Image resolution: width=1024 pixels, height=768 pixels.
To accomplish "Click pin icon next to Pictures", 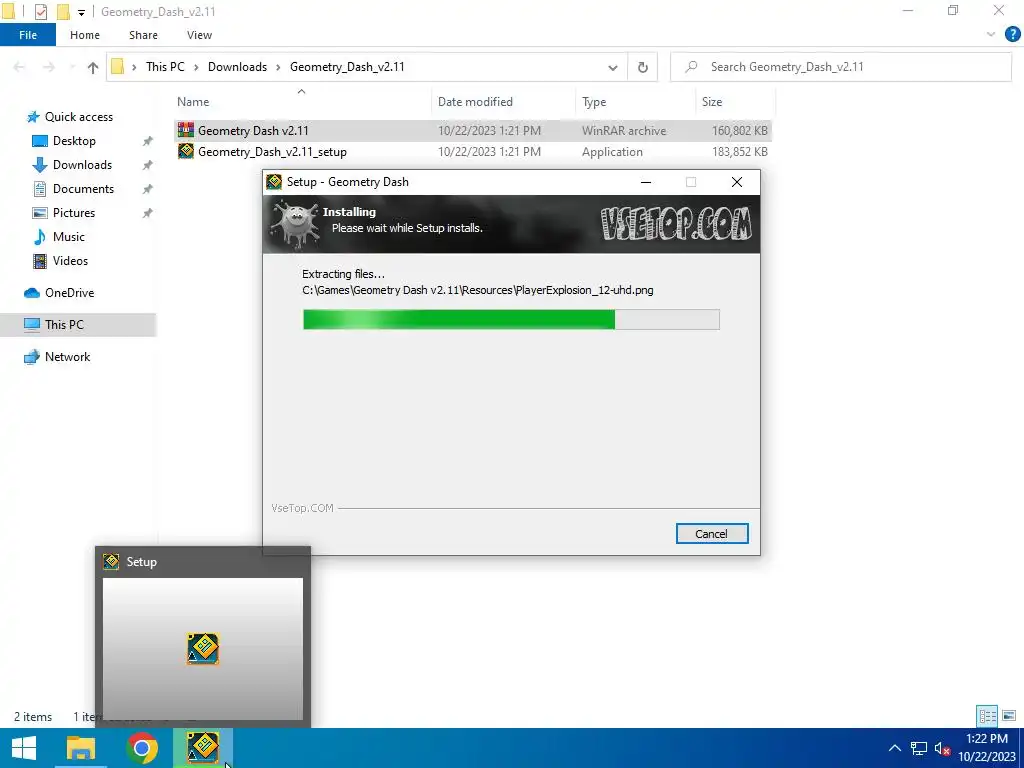I will [148, 213].
